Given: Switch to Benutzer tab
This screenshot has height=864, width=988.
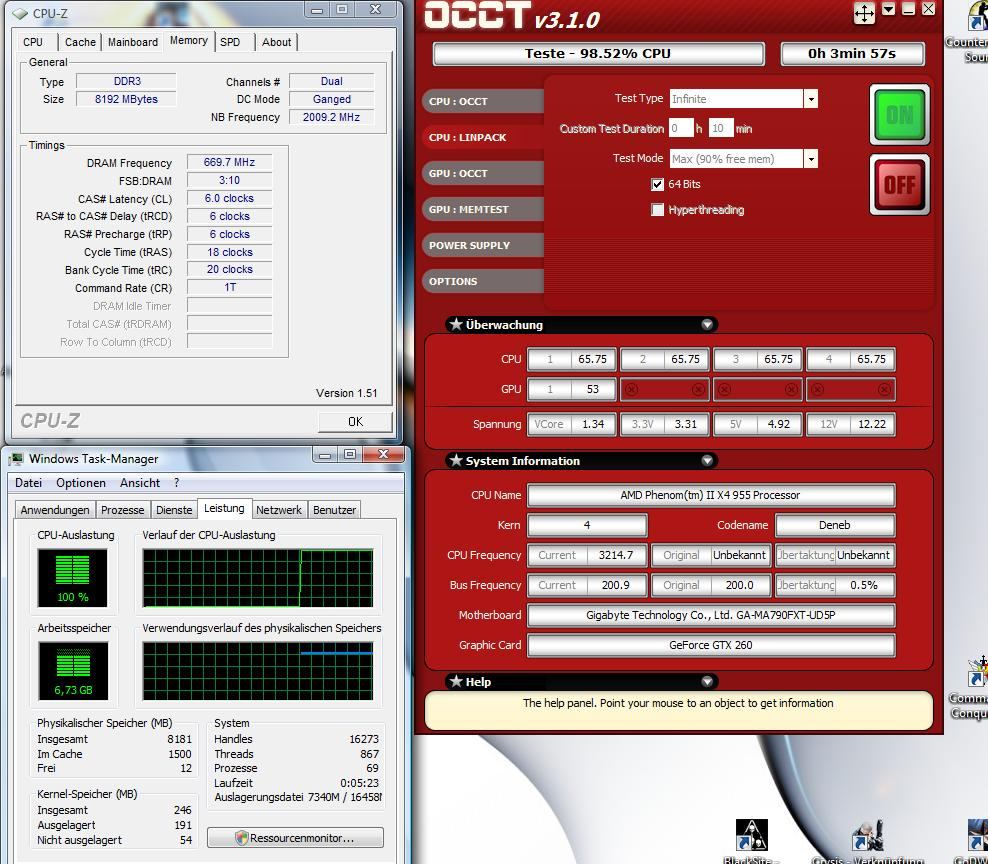Looking at the screenshot, I should (335, 510).
